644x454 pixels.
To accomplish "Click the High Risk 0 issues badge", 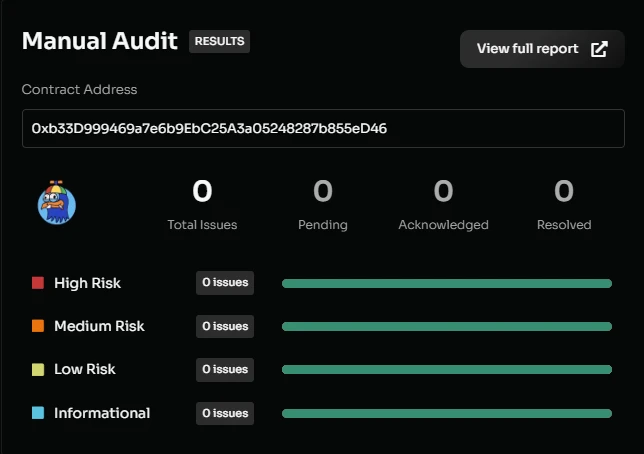I will [x=225, y=283].
